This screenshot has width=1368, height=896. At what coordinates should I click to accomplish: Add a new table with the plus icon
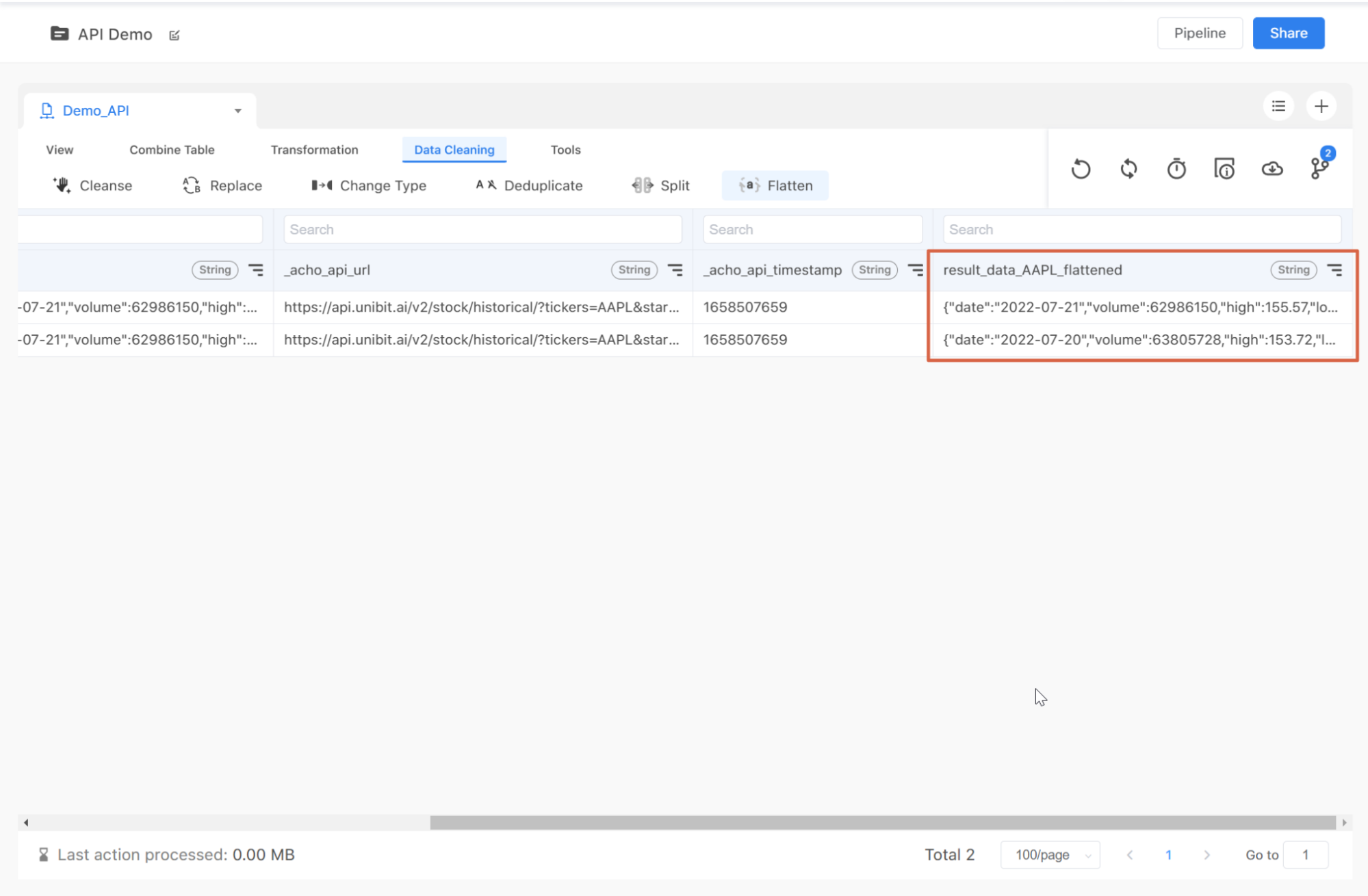(x=1321, y=106)
